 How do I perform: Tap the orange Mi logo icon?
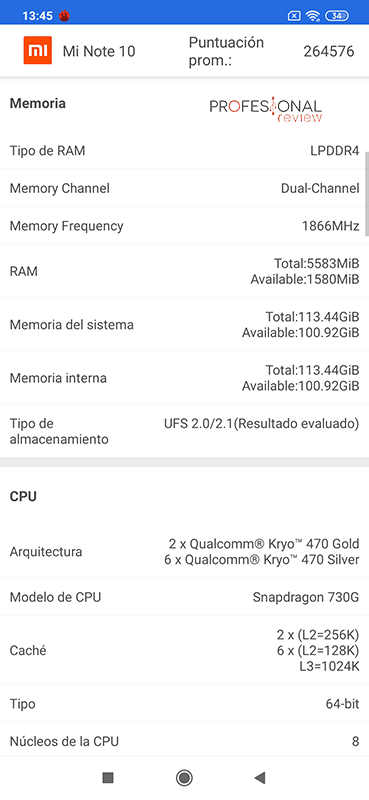[38, 51]
